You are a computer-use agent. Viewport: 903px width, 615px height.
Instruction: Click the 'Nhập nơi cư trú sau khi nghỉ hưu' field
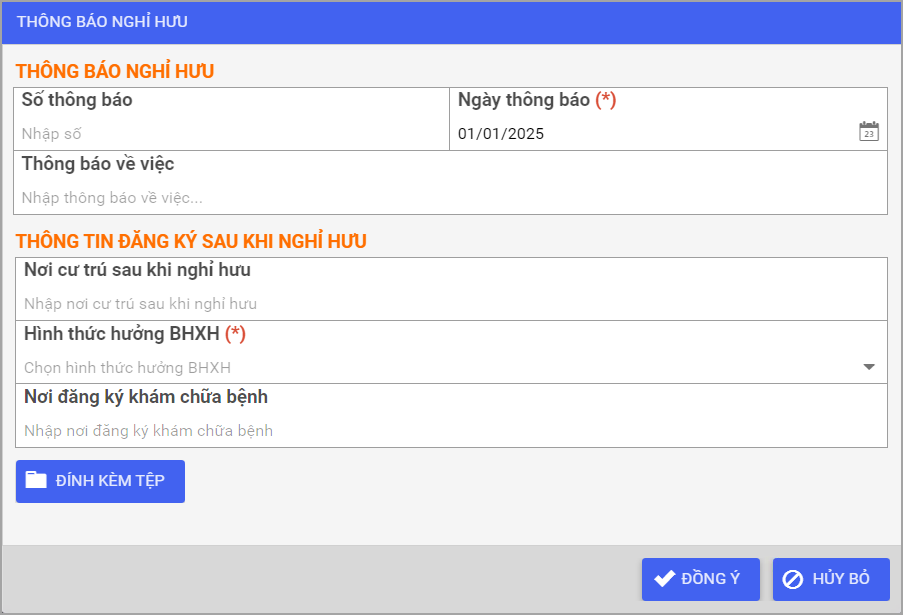[450, 303]
